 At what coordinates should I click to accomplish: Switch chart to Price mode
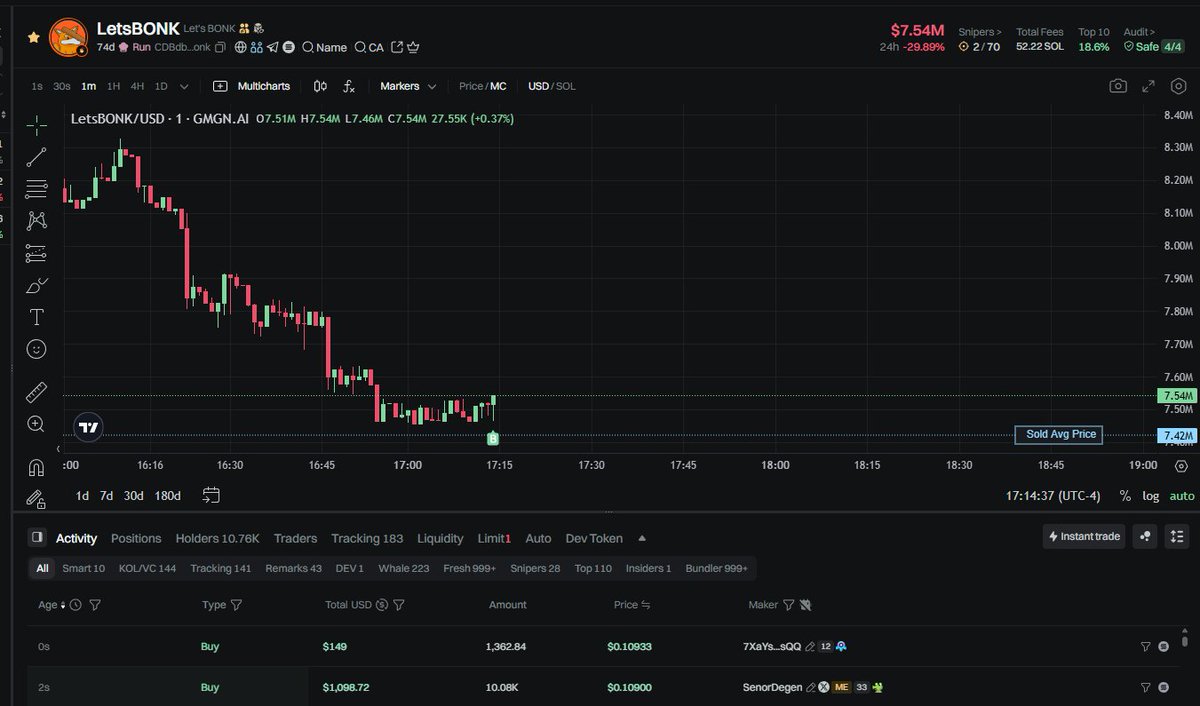470,86
